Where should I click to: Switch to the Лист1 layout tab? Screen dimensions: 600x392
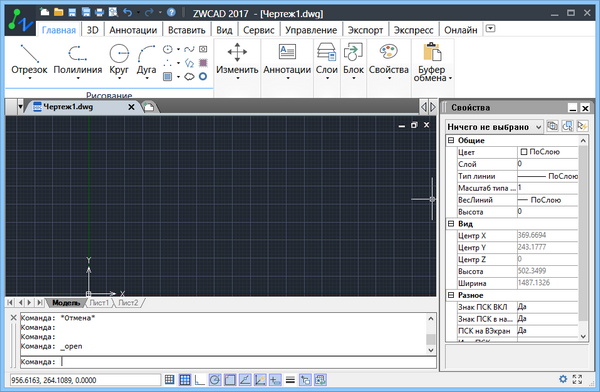click(99, 303)
